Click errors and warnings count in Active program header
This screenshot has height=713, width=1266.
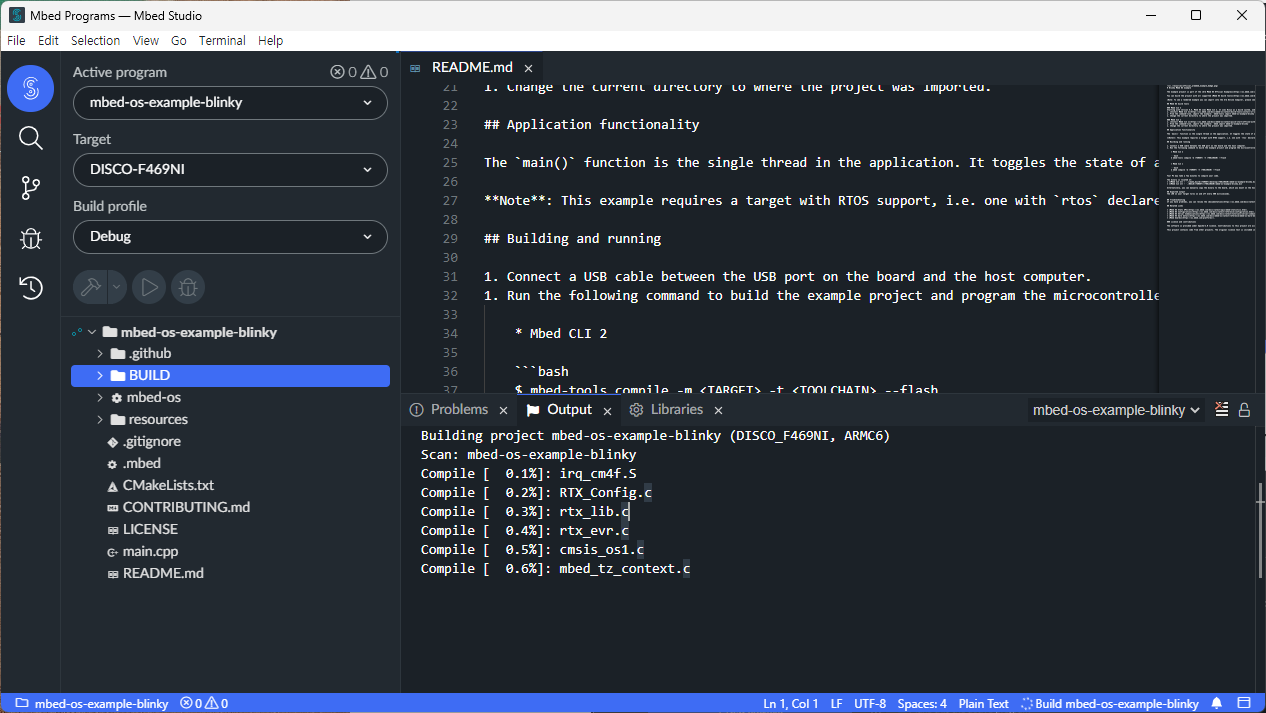(359, 72)
